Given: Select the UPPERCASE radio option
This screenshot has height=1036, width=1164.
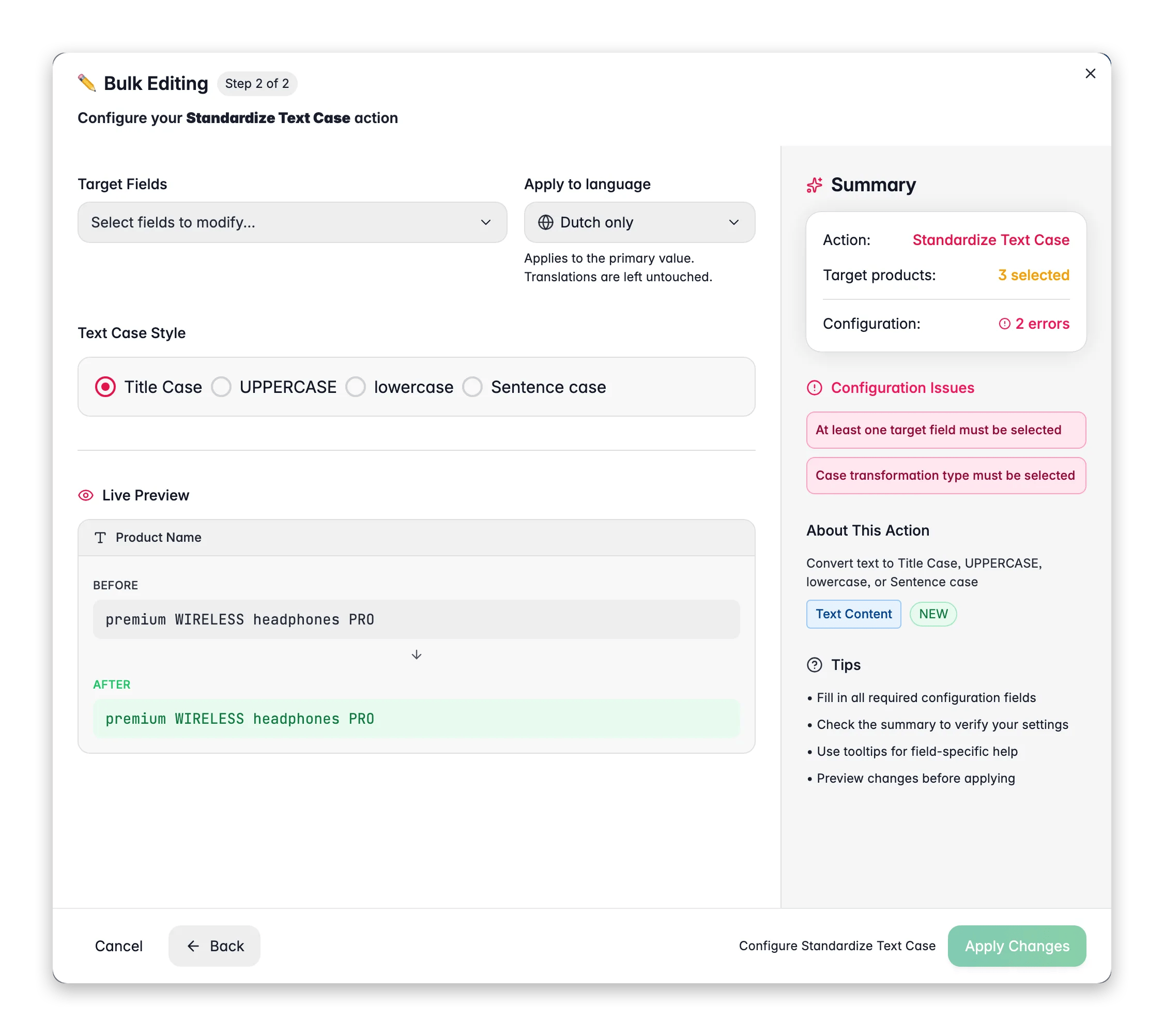Looking at the screenshot, I should pos(221,387).
